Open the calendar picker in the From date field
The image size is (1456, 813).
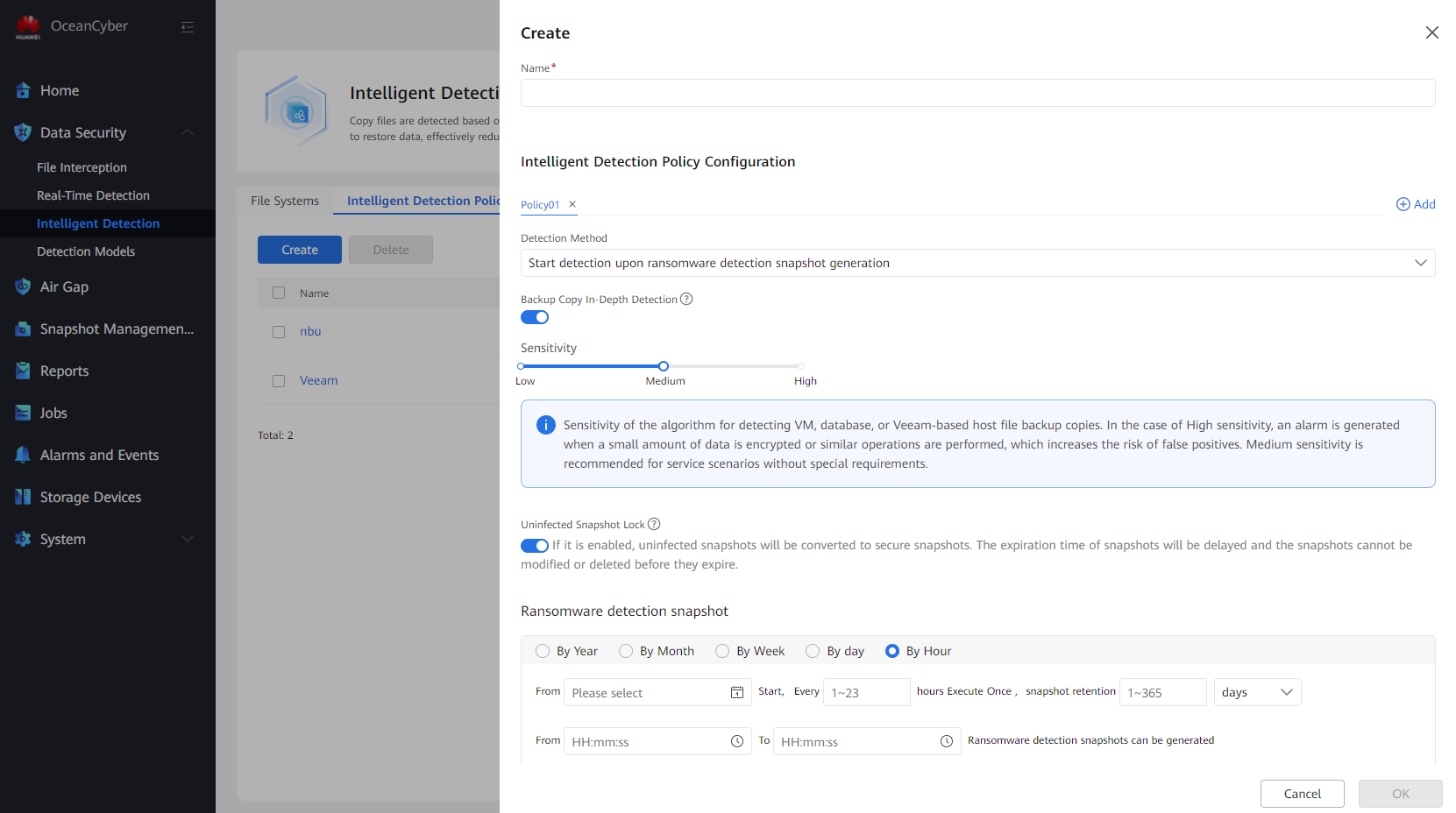(x=736, y=692)
